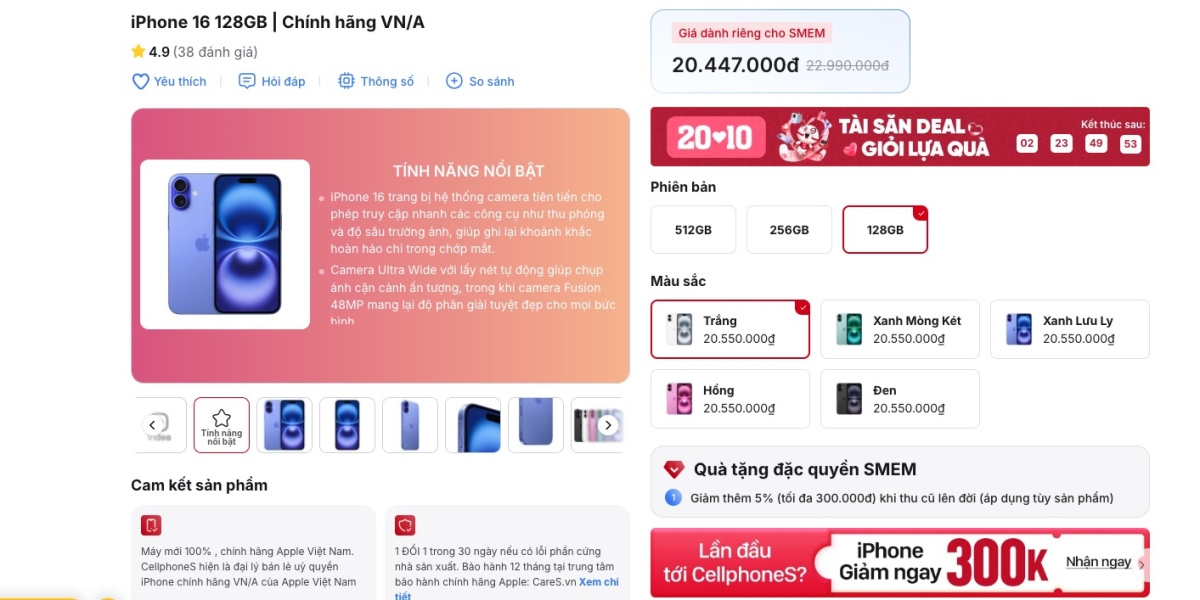The image size is (1200, 600).
Task: Open the 20-10 Tài Săn Deal banner
Action: pos(900,136)
